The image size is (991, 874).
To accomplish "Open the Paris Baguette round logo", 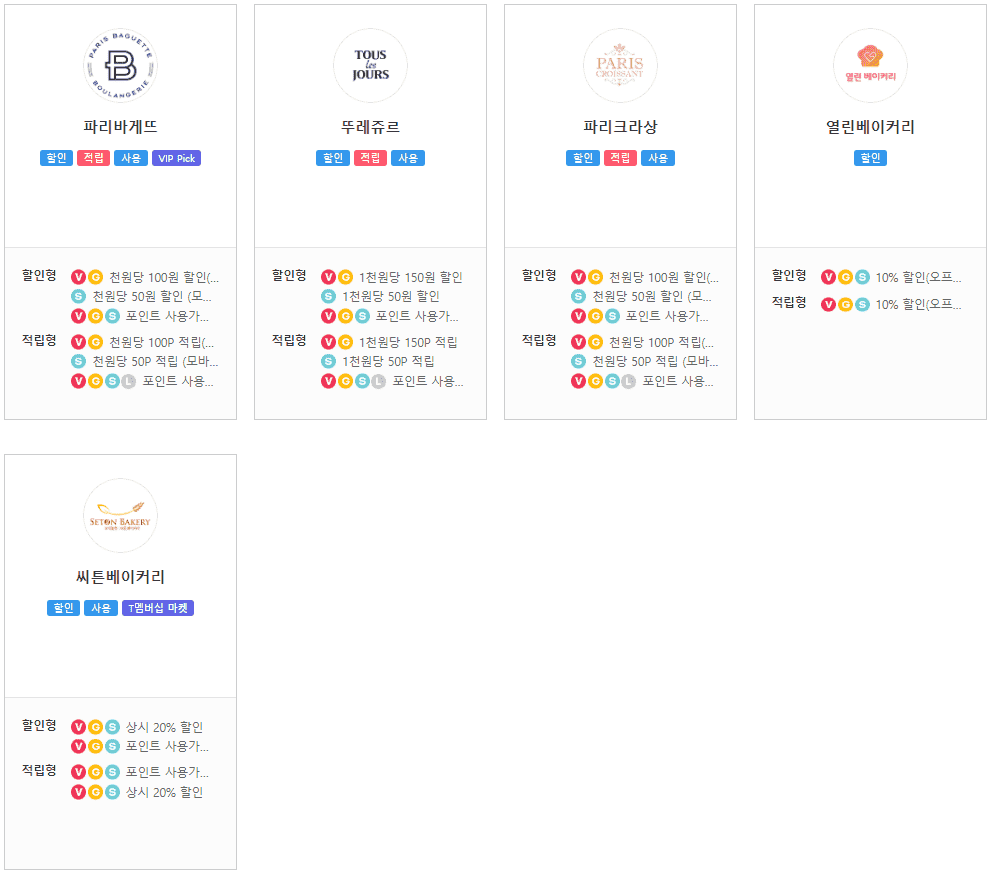I will click(120, 65).
